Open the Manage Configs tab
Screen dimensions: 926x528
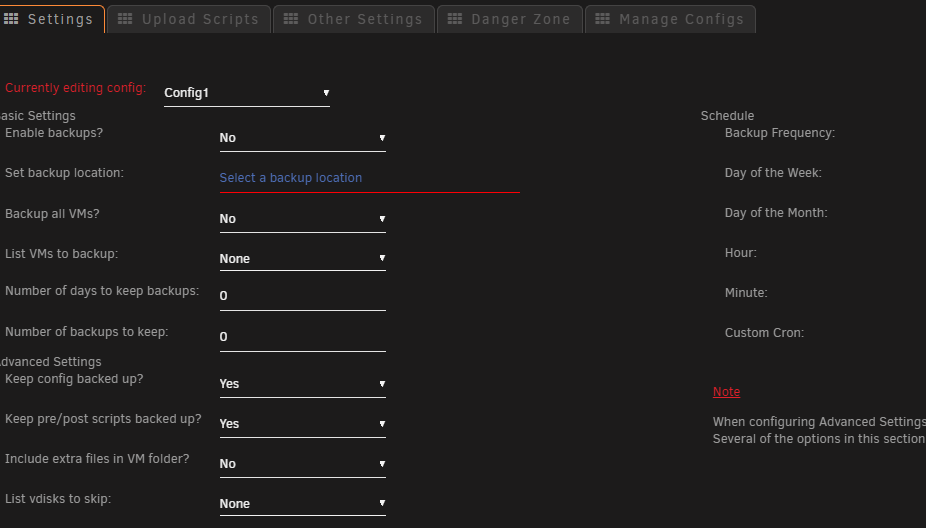click(x=670, y=19)
